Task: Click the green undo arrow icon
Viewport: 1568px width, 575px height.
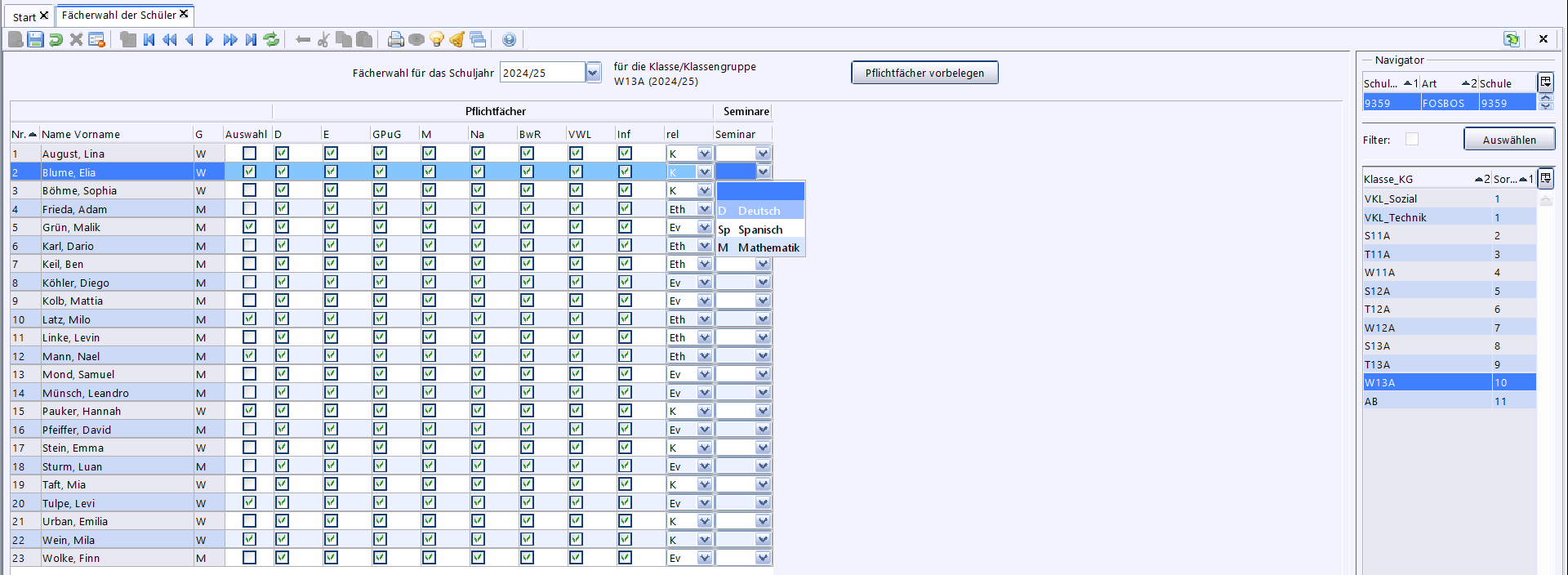Action: click(x=56, y=39)
